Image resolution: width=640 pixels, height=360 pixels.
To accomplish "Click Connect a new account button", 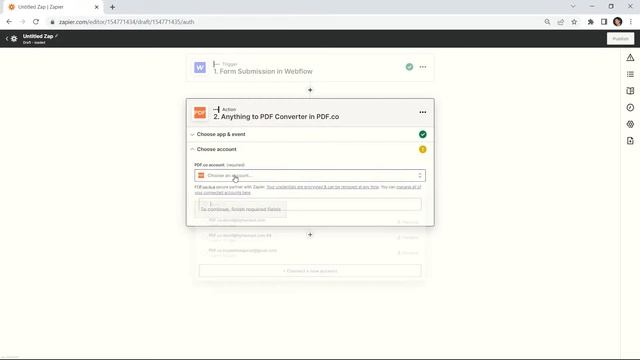I will pyautogui.click(x=310, y=271).
